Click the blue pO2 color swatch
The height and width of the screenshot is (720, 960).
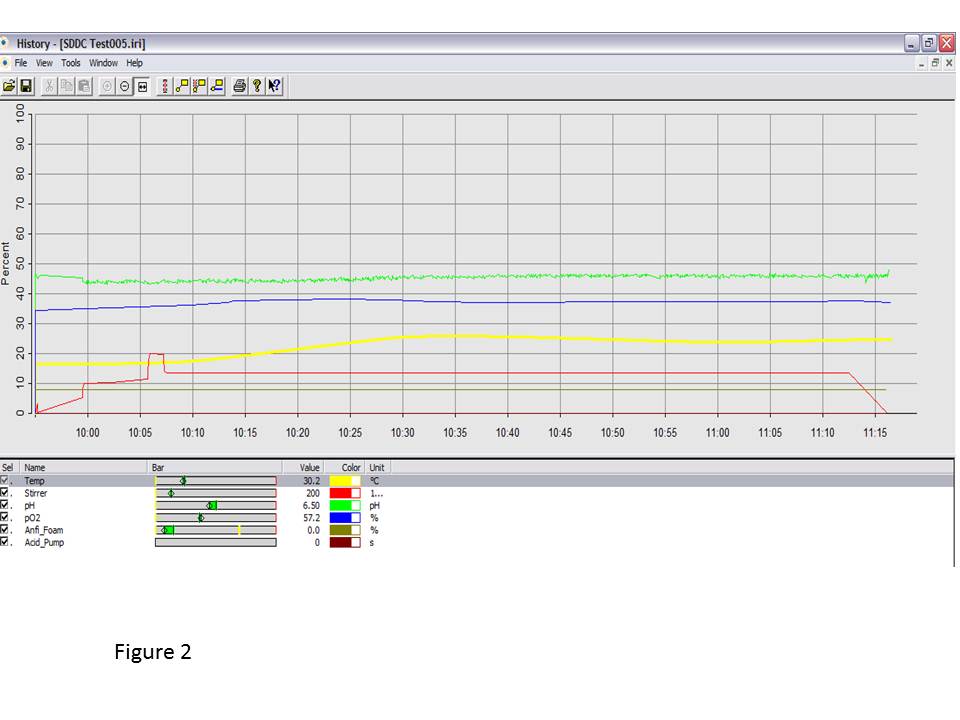pyautogui.click(x=345, y=518)
